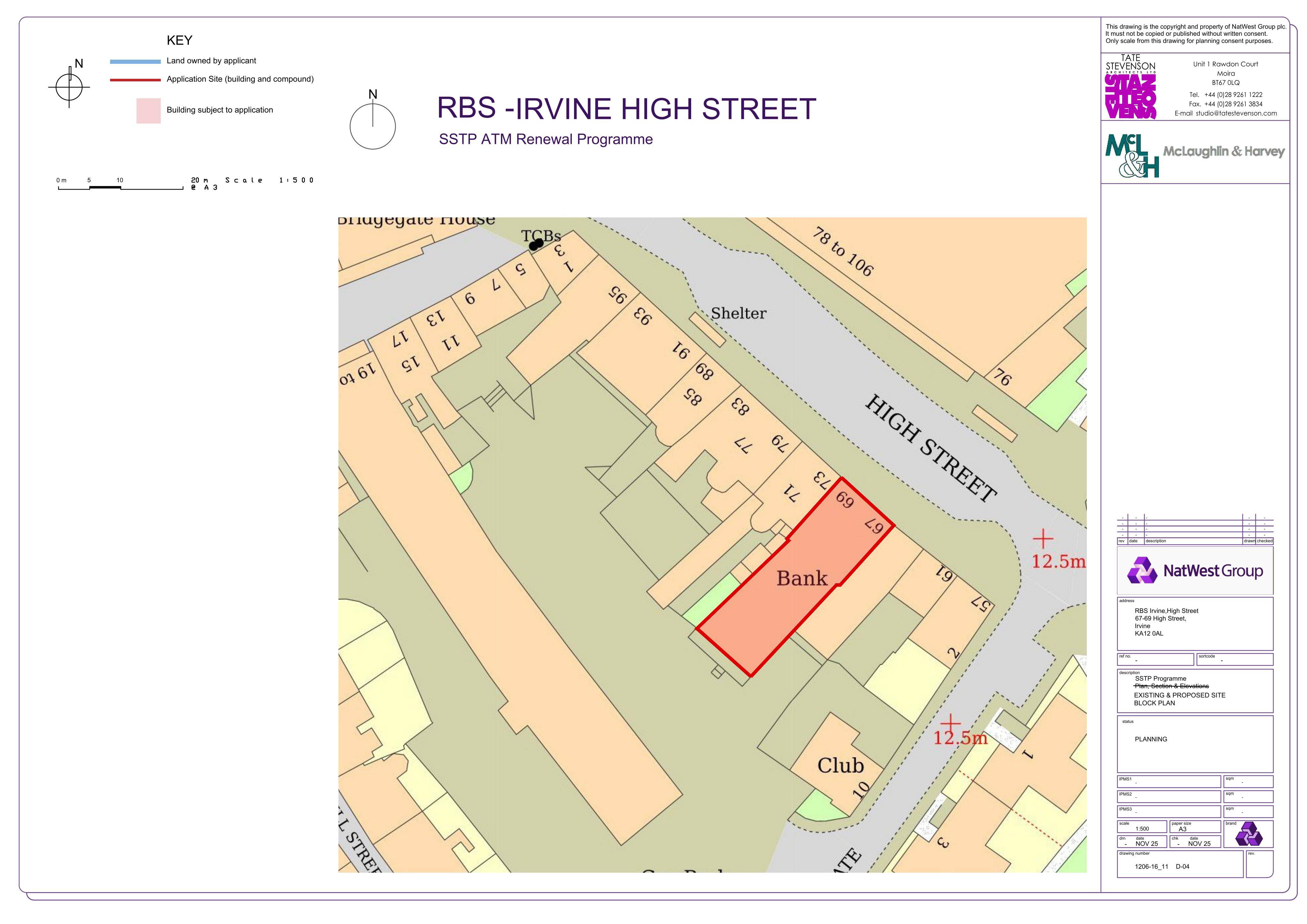This screenshot has height=924, width=1307.
Task: Click the 'Club' building label
Action: click(840, 765)
